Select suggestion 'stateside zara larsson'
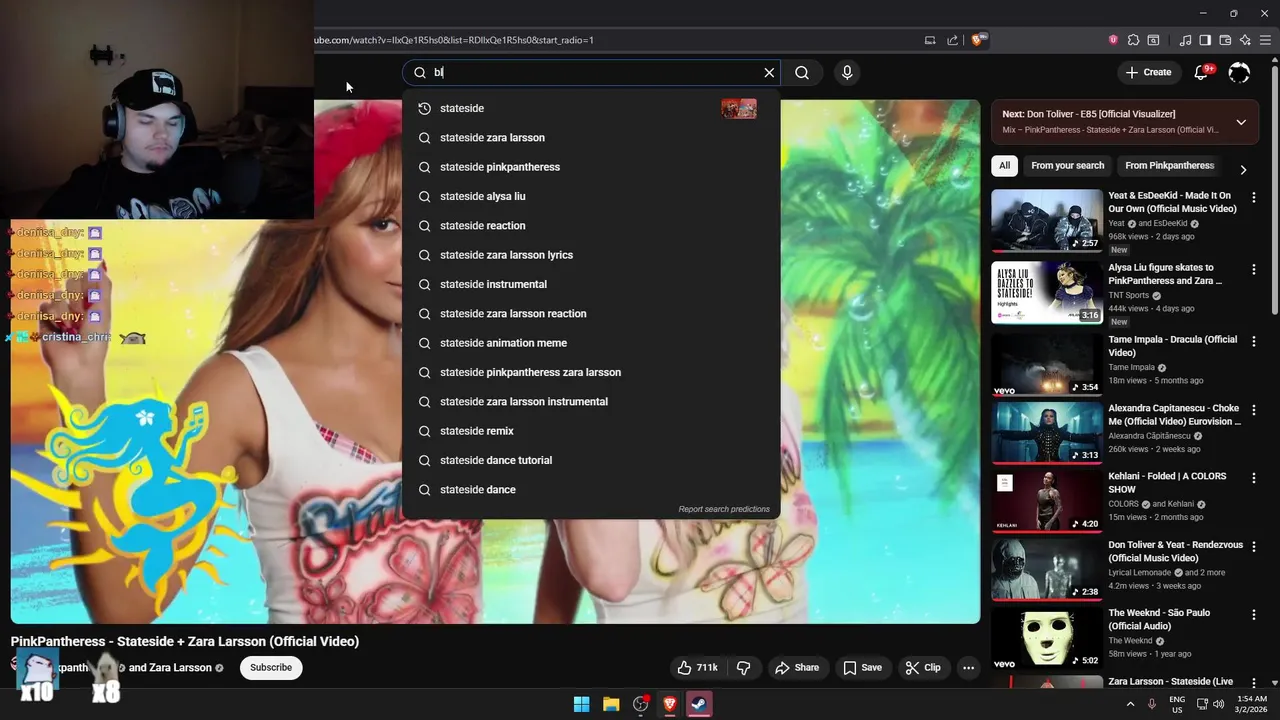 pos(590,137)
